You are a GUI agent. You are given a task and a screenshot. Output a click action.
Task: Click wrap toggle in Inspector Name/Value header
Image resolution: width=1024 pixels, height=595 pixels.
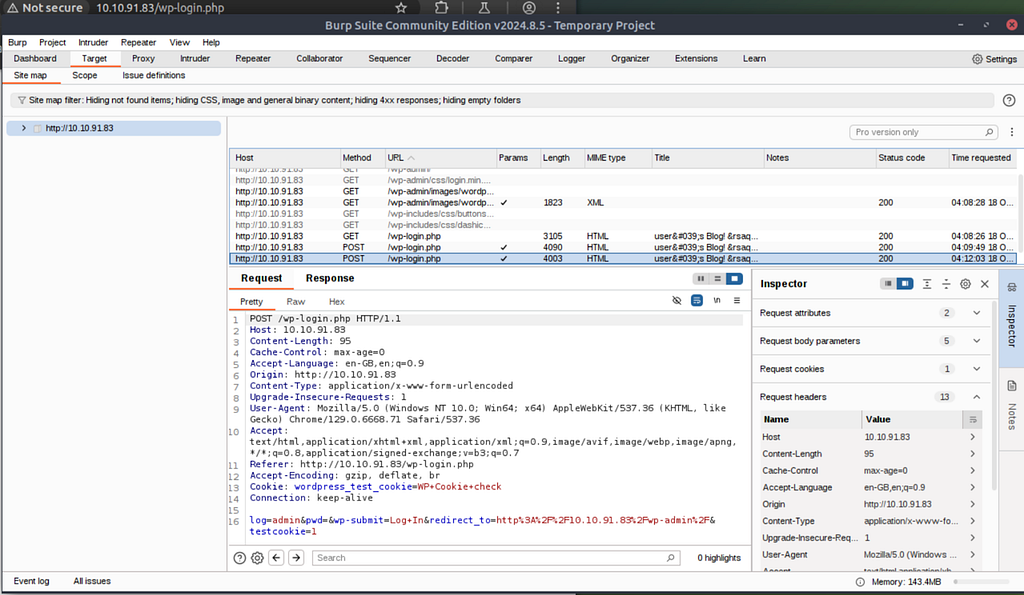[972, 419]
